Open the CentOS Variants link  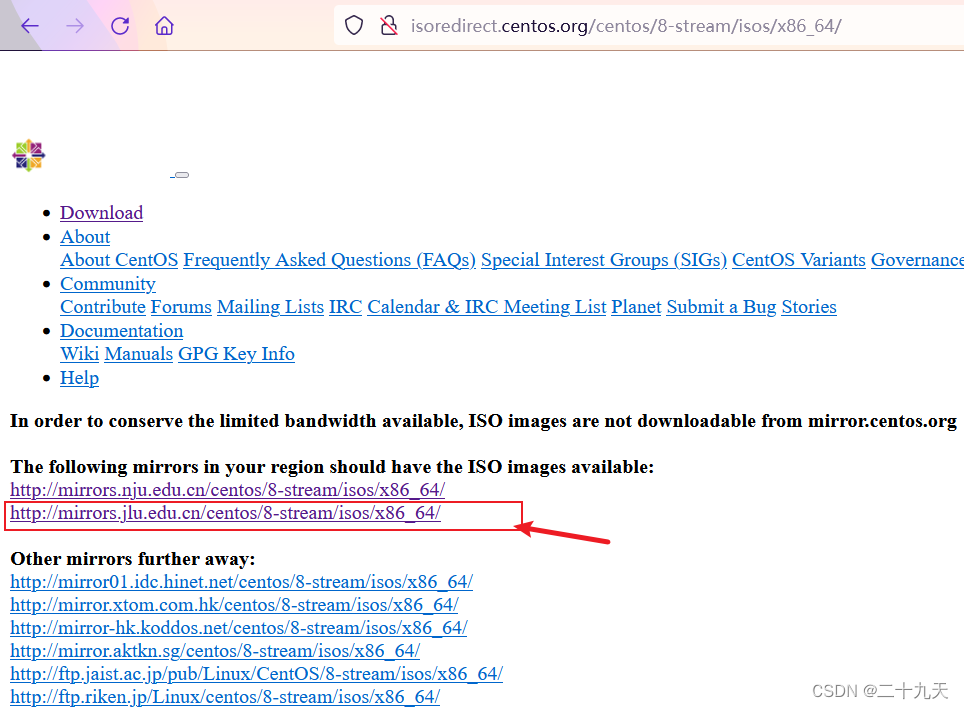pyautogui.click(x=799, y=260)
